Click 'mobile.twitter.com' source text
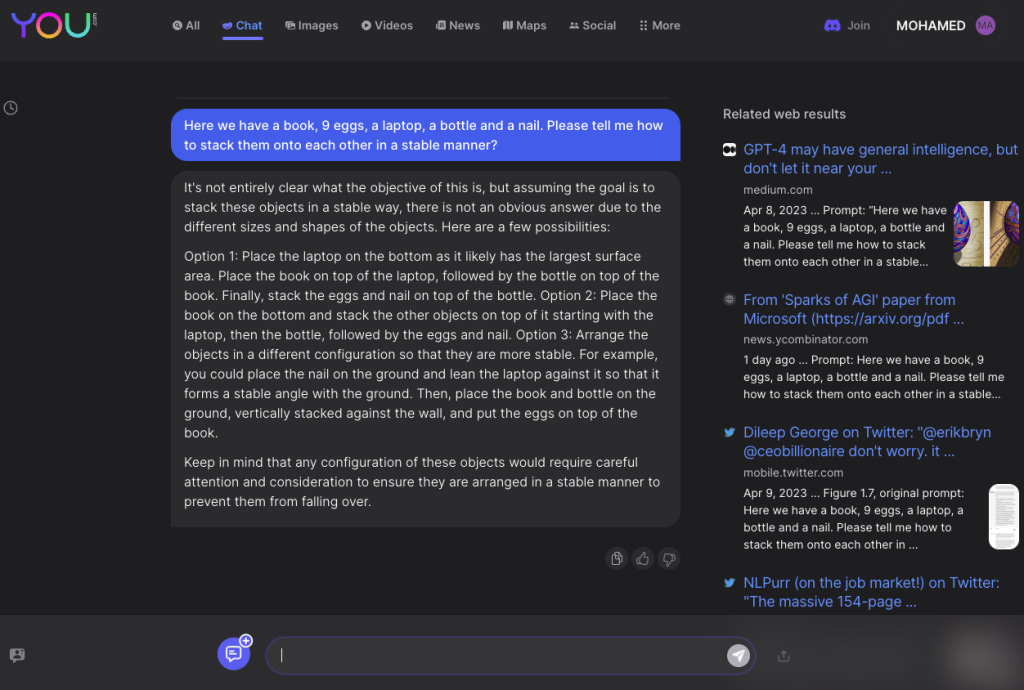 coord(793,473)
